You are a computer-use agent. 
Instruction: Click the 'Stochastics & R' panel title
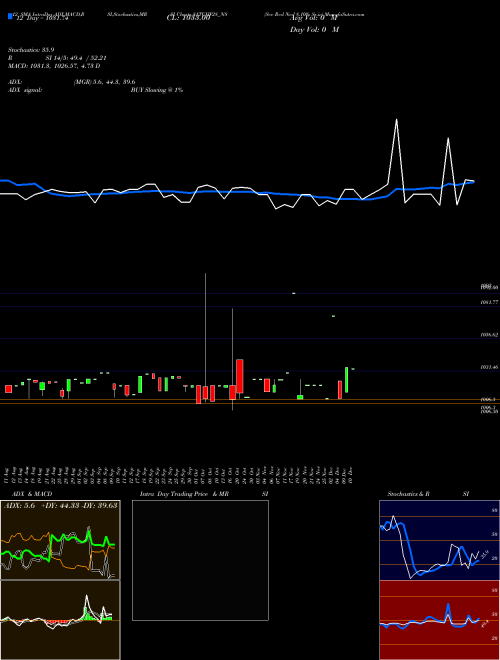[x=408, y=494]
